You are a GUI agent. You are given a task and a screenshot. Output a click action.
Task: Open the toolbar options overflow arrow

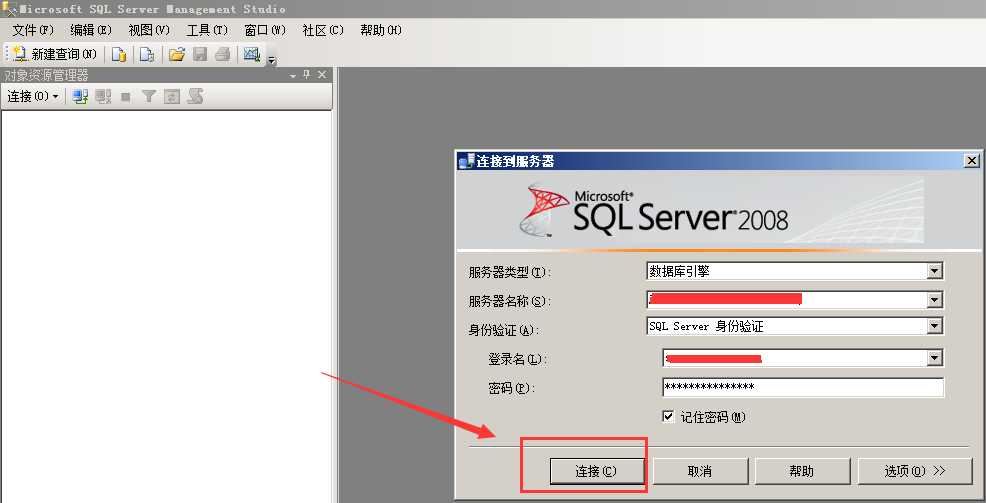pos(272,60)
